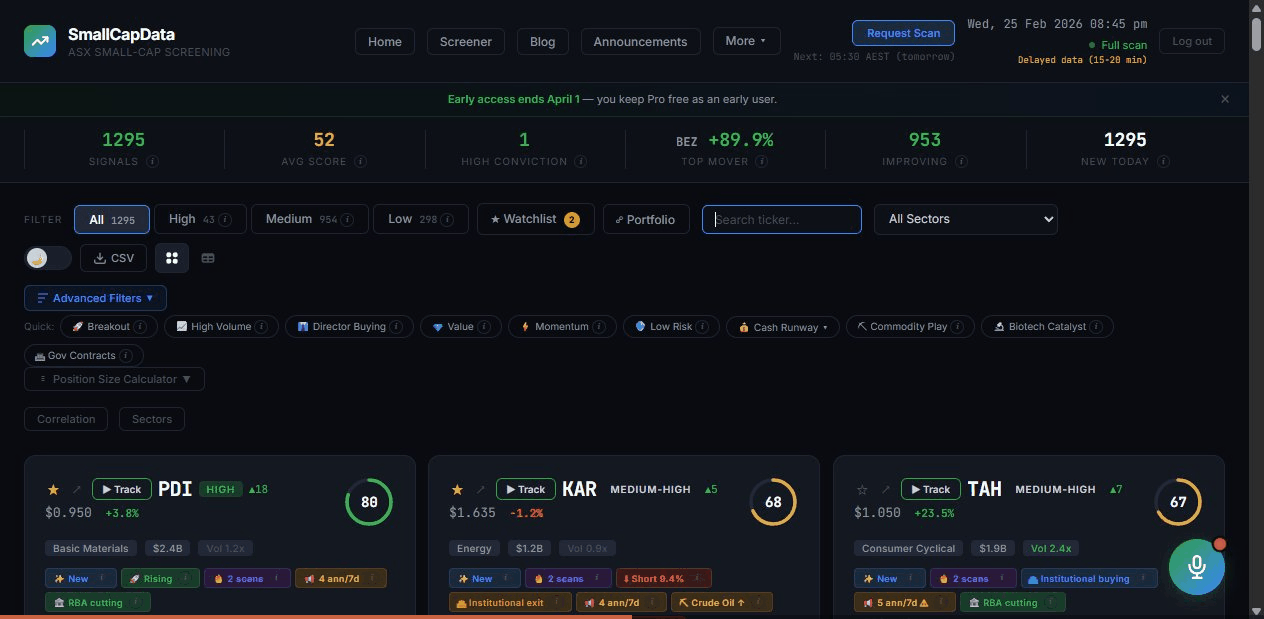Open the Announcements menu item
The width and height of the screenshot is (1264, 619).
(640, 41)
